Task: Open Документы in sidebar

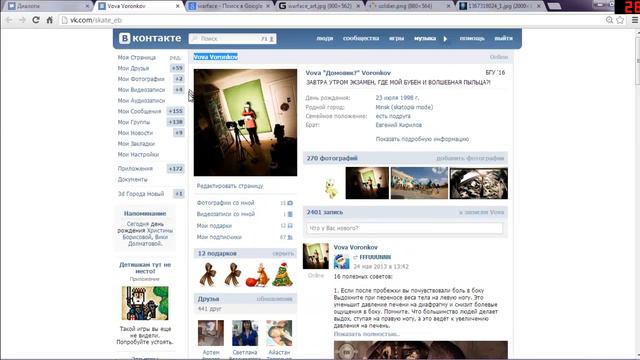Action: (133, 179)
